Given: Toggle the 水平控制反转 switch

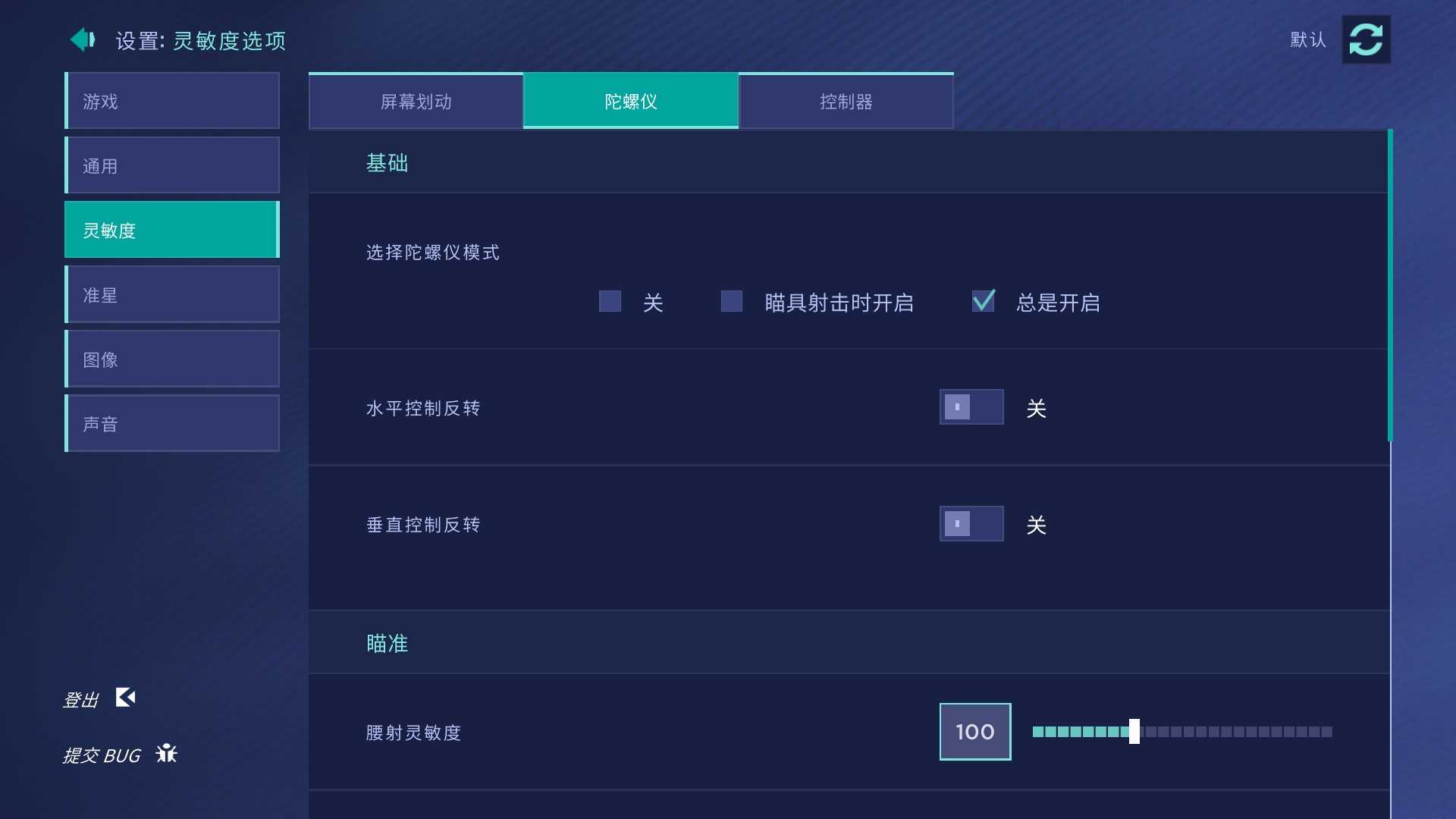Looking at the screenshot, I should [x=971, y=407].
